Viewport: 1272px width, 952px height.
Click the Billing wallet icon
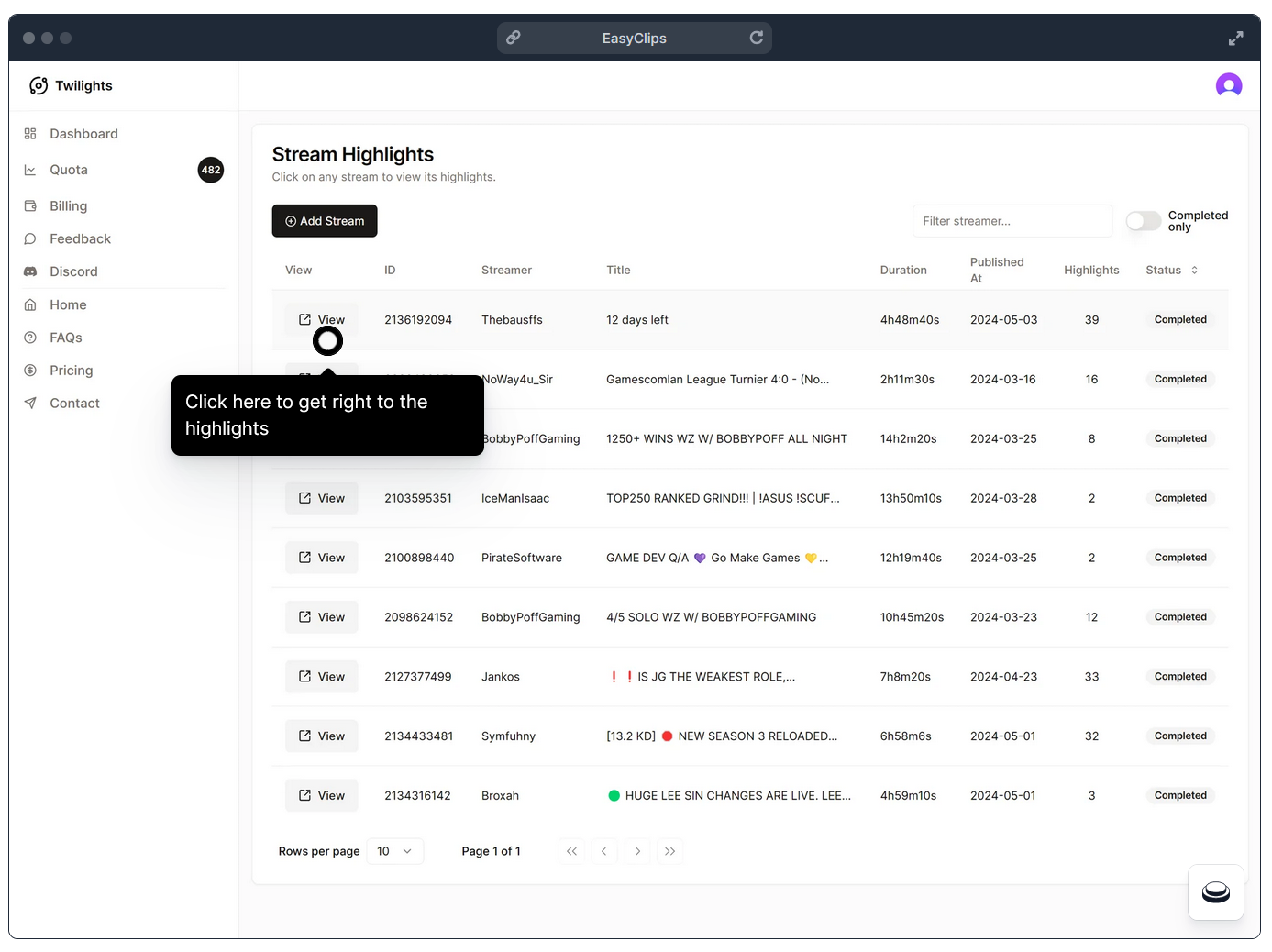30,206
